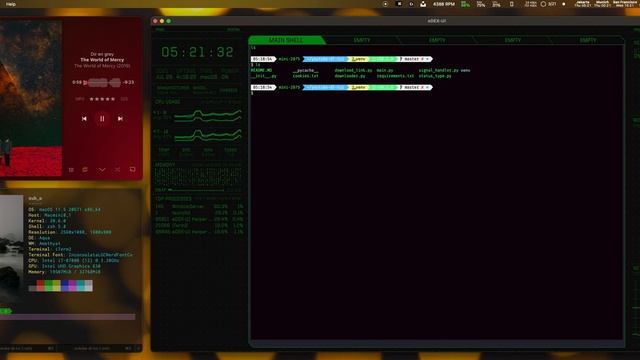Toggle shuffle in the music player
Screen dimensions: 640x360
pyautogui.click(x=117, y=169)
